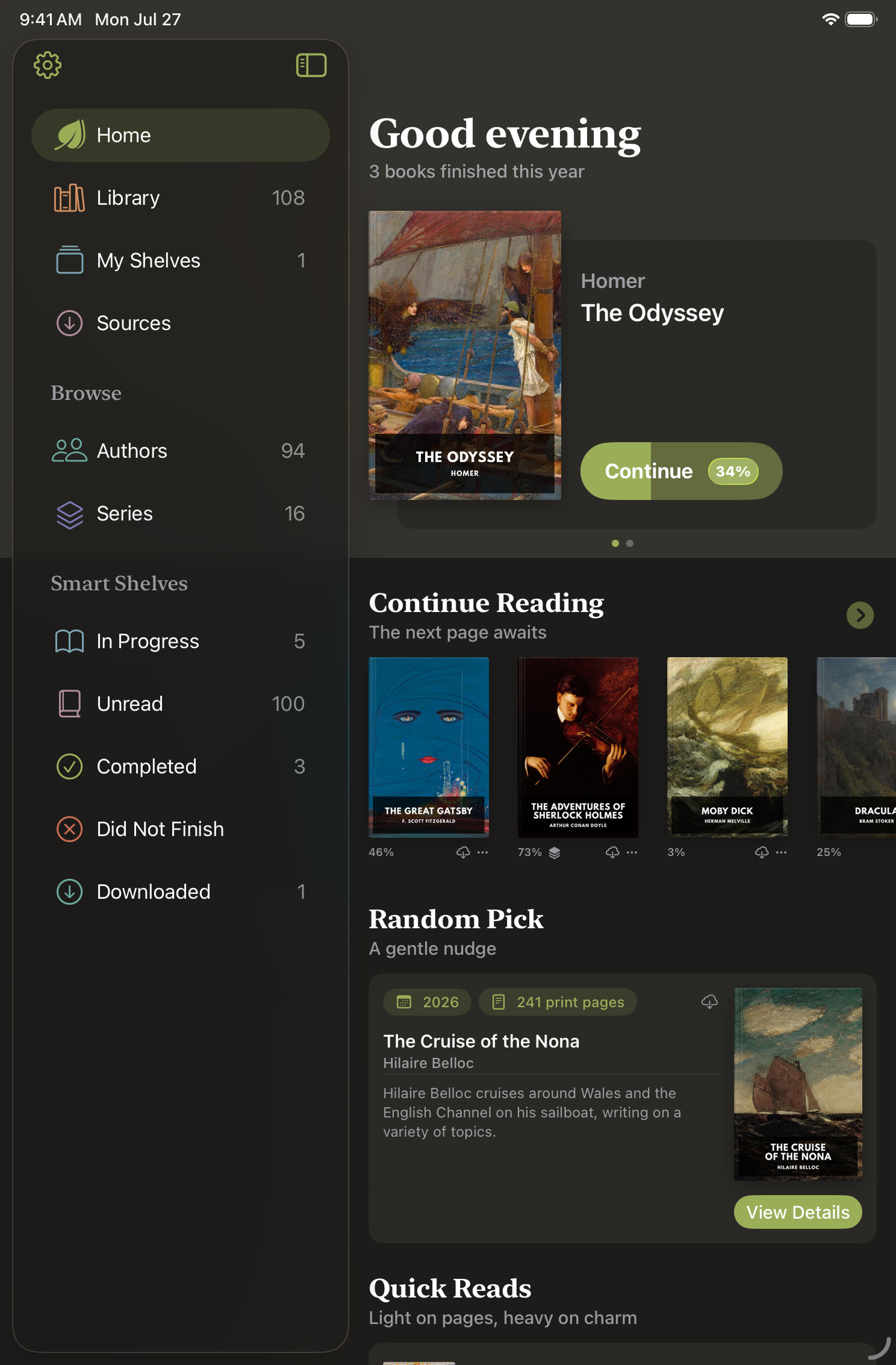
Task: Tap the Continue button for The Odyssey
Action: click(681, 471)
